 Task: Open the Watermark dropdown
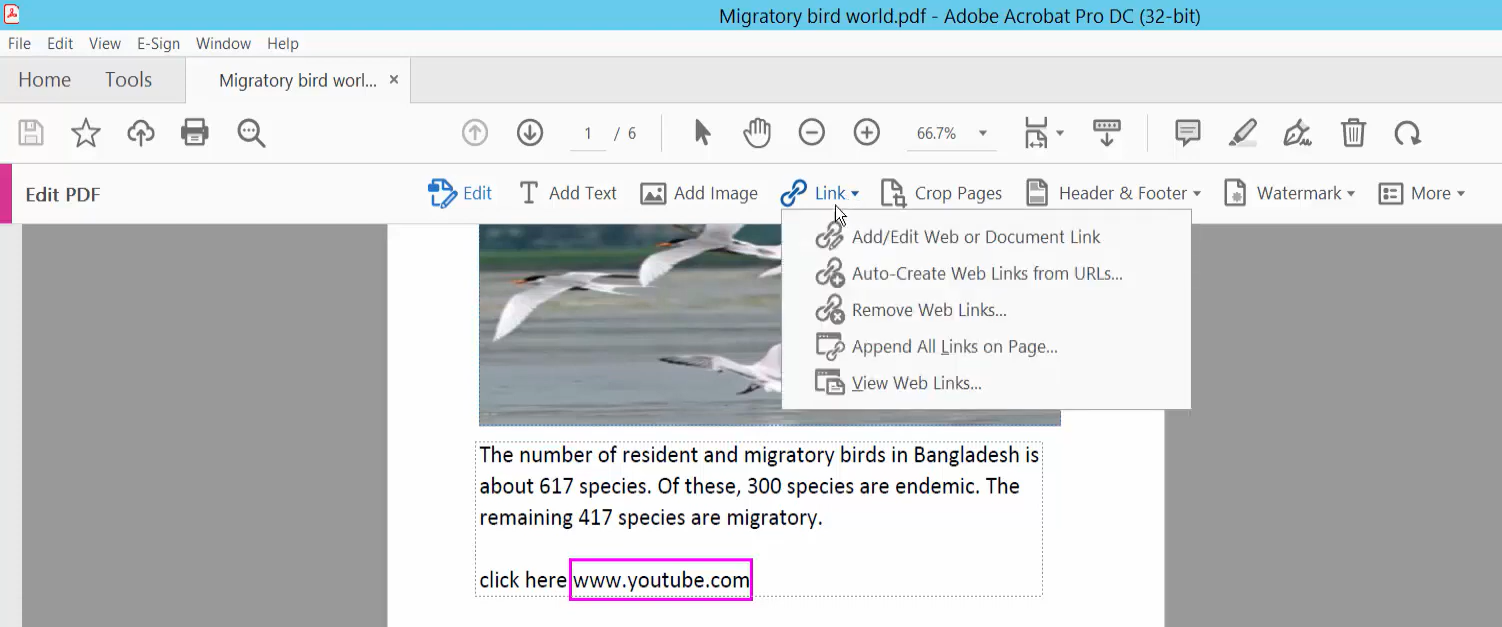point(1290,193)
